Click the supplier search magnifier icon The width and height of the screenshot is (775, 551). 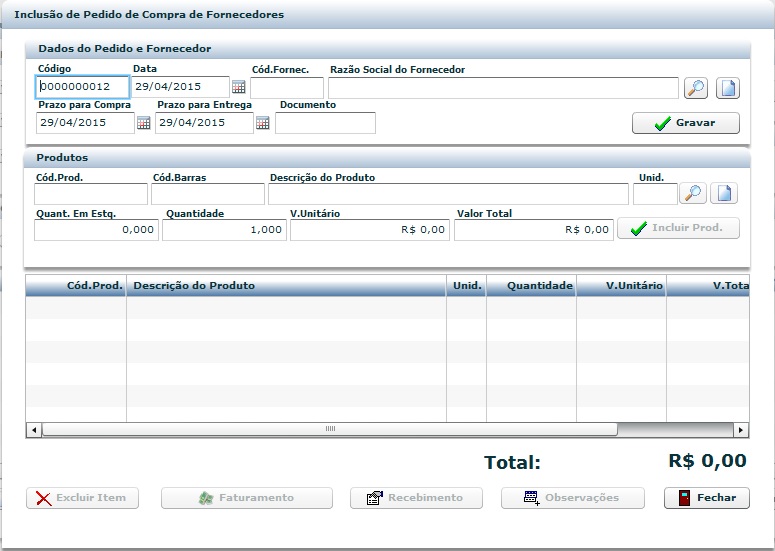point(695,88)
